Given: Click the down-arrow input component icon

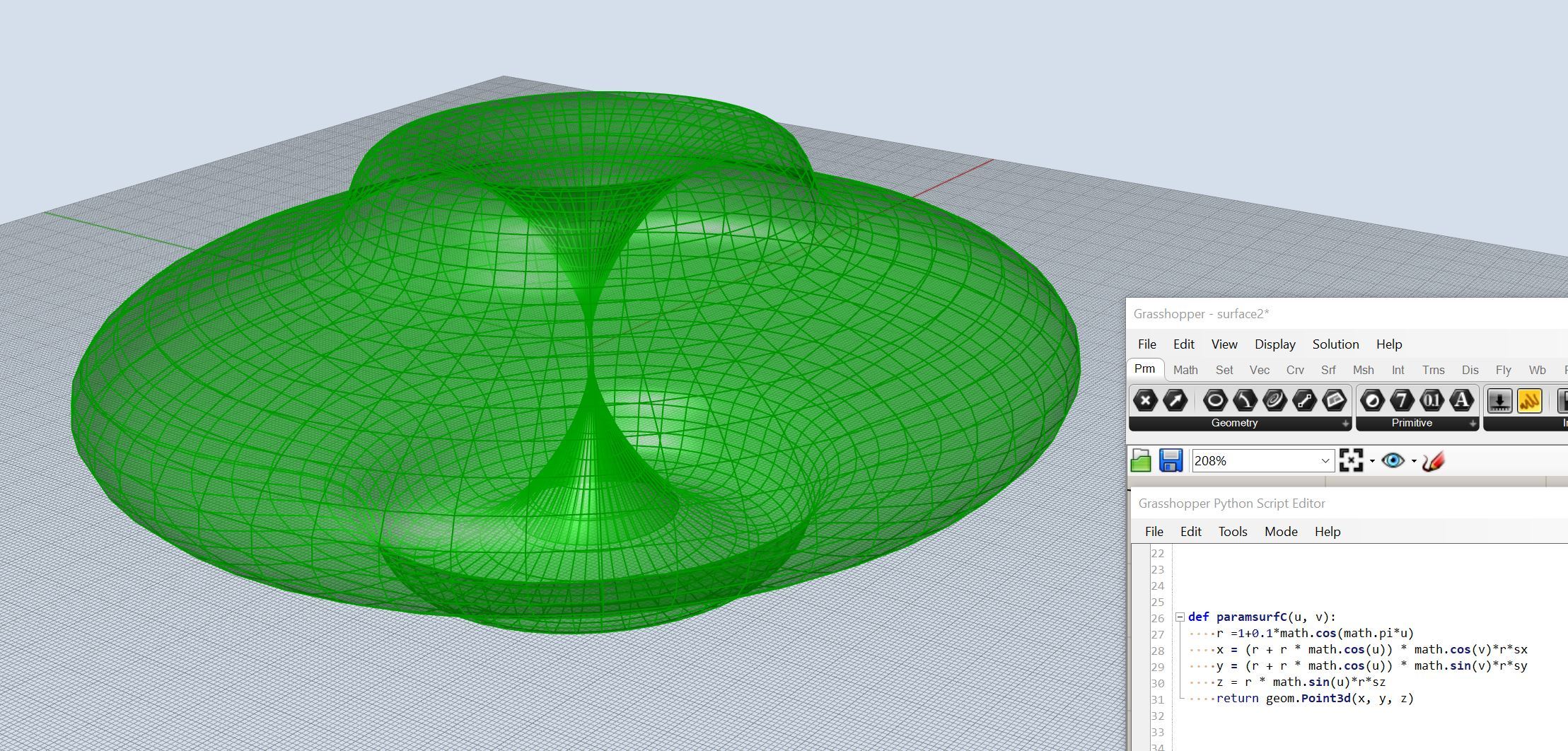Looking at the screenshot, I should tap(1499, 401).
